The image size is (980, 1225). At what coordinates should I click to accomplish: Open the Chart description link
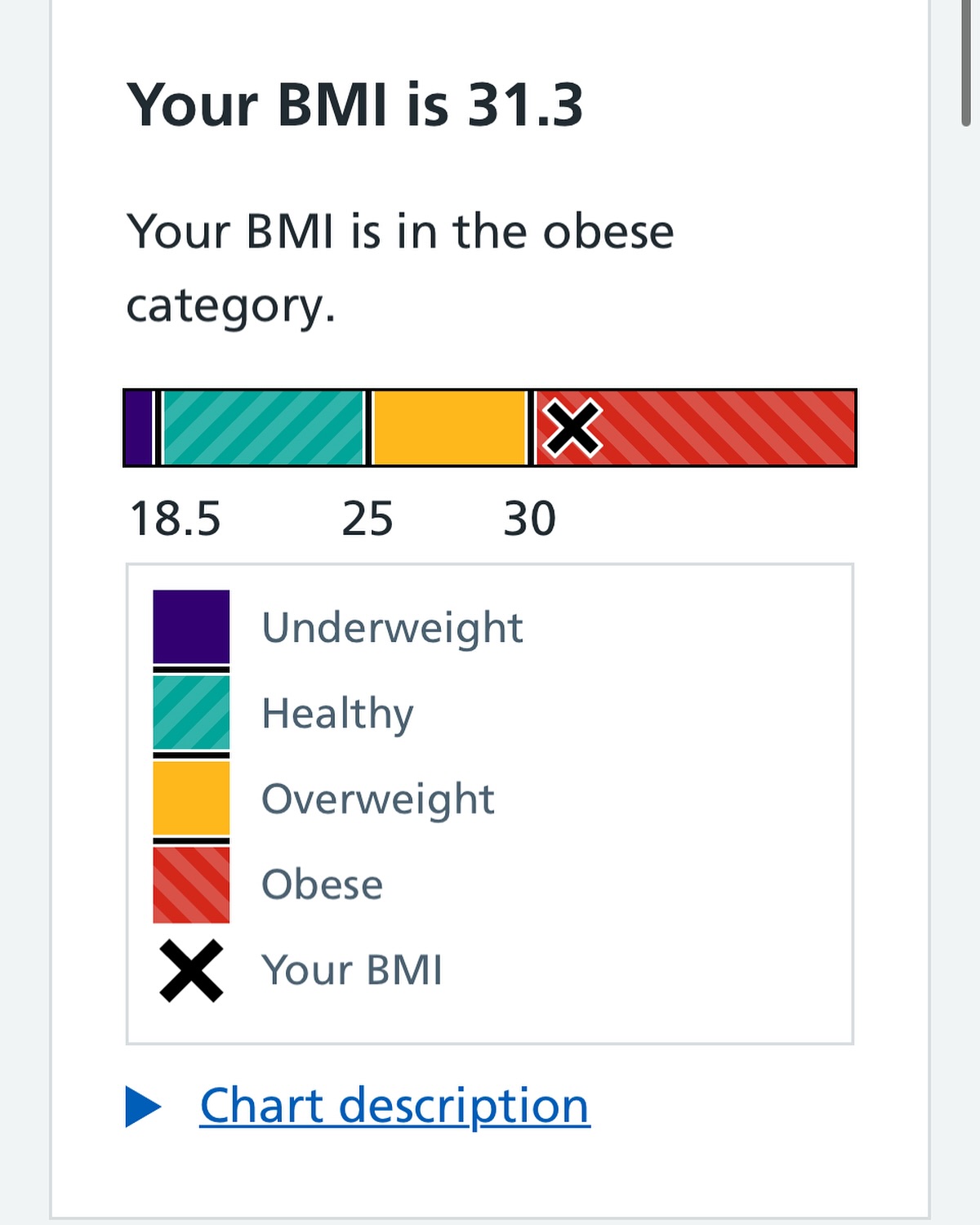(394, 1107)
